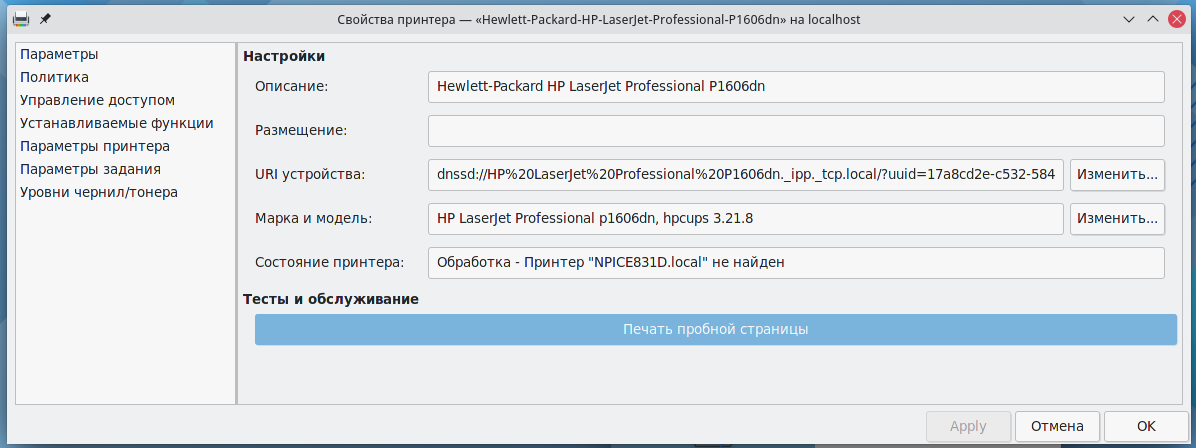Click the URI устройства field
This screenshot has height=448, width=1196.
click(745, 175)
